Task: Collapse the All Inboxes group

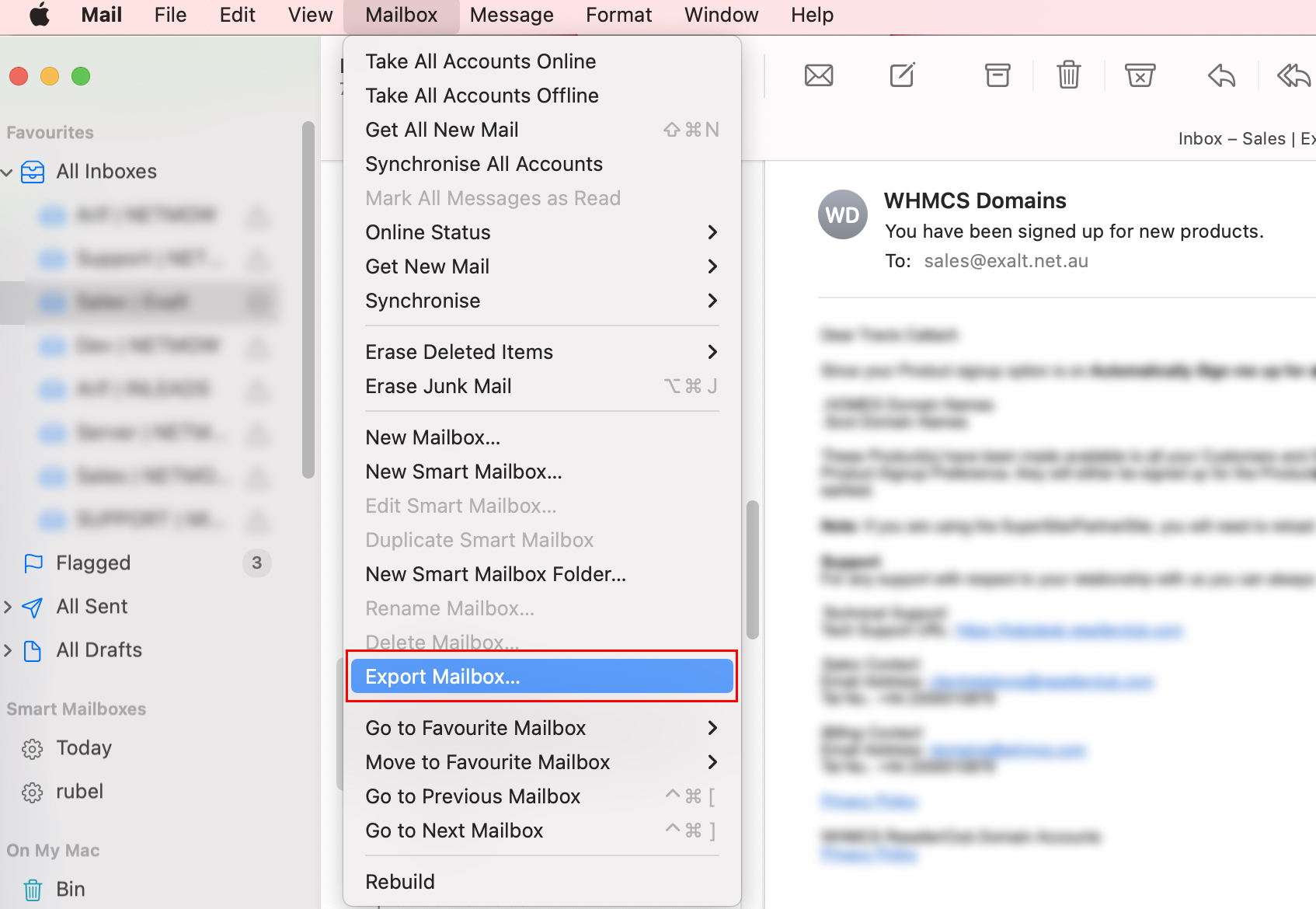Action: tap(7, 172)
